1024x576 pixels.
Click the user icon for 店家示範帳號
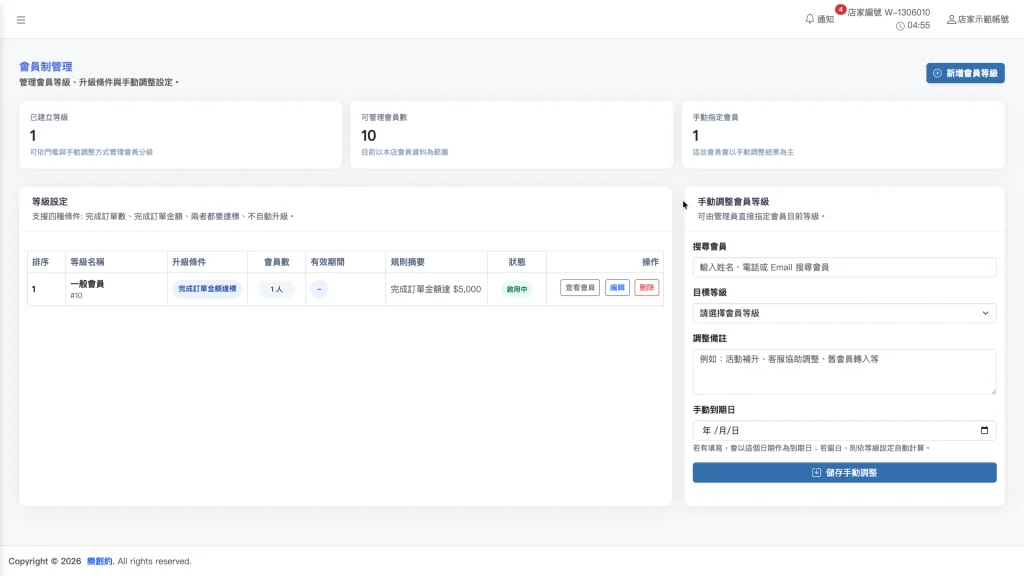(x=951, y=19)
